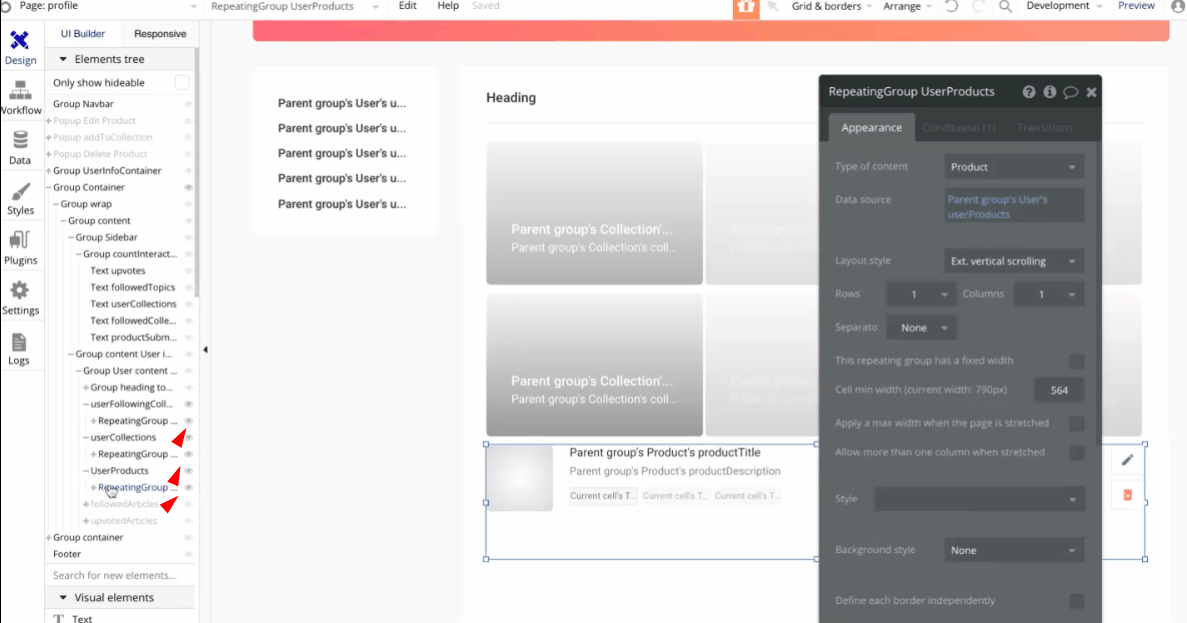Select Group UserInfoContainer in tree
This screenshot has height=623, width=1187.
point(107,171)
